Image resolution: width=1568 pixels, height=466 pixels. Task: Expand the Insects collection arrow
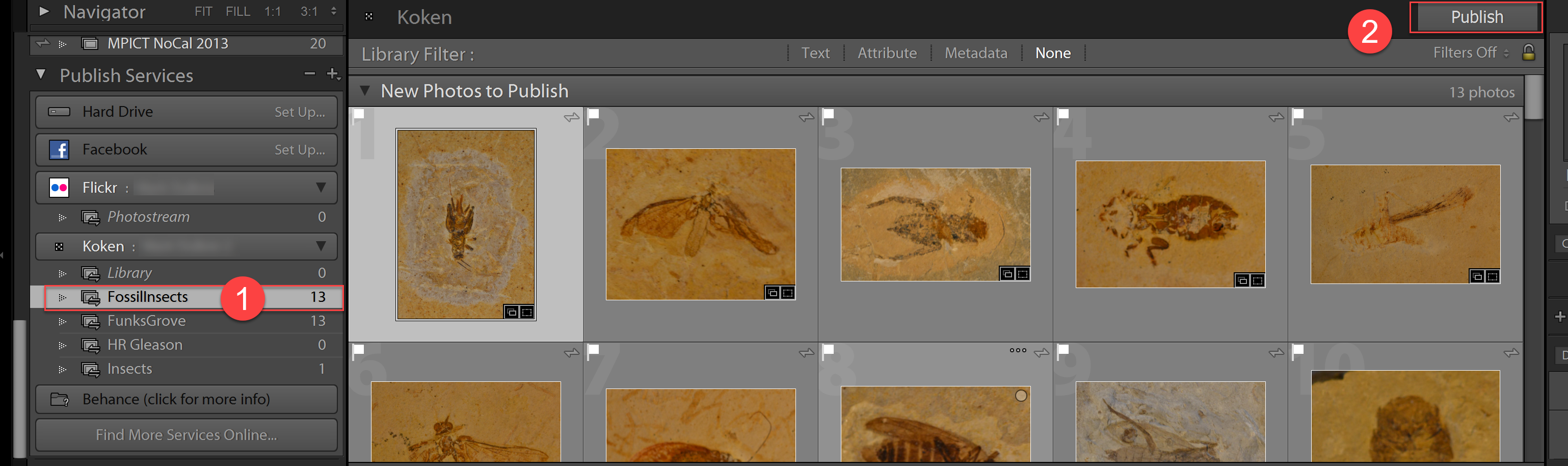62,370
